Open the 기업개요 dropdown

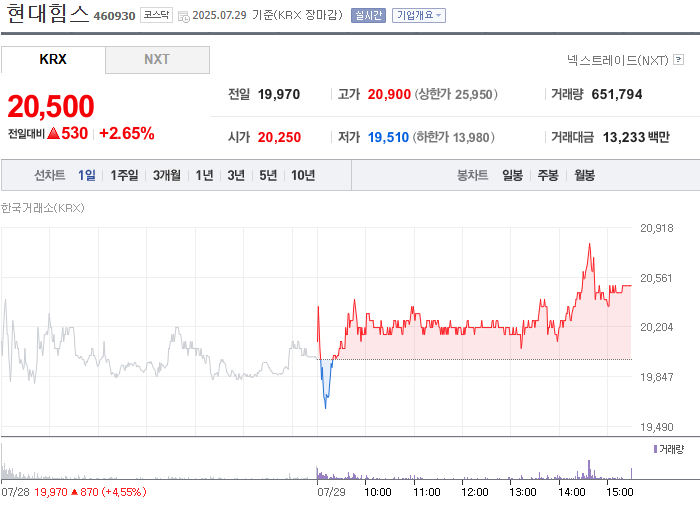419,15
